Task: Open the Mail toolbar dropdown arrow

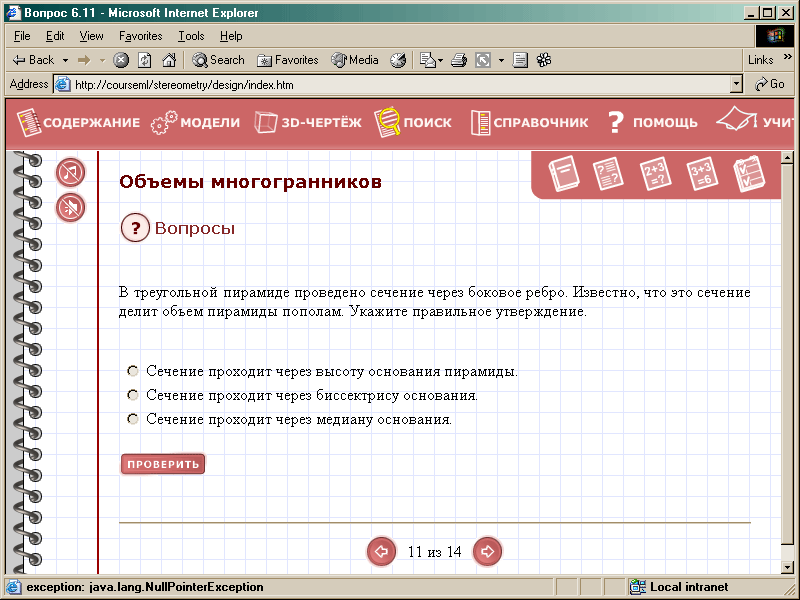Action: point(440,60)
